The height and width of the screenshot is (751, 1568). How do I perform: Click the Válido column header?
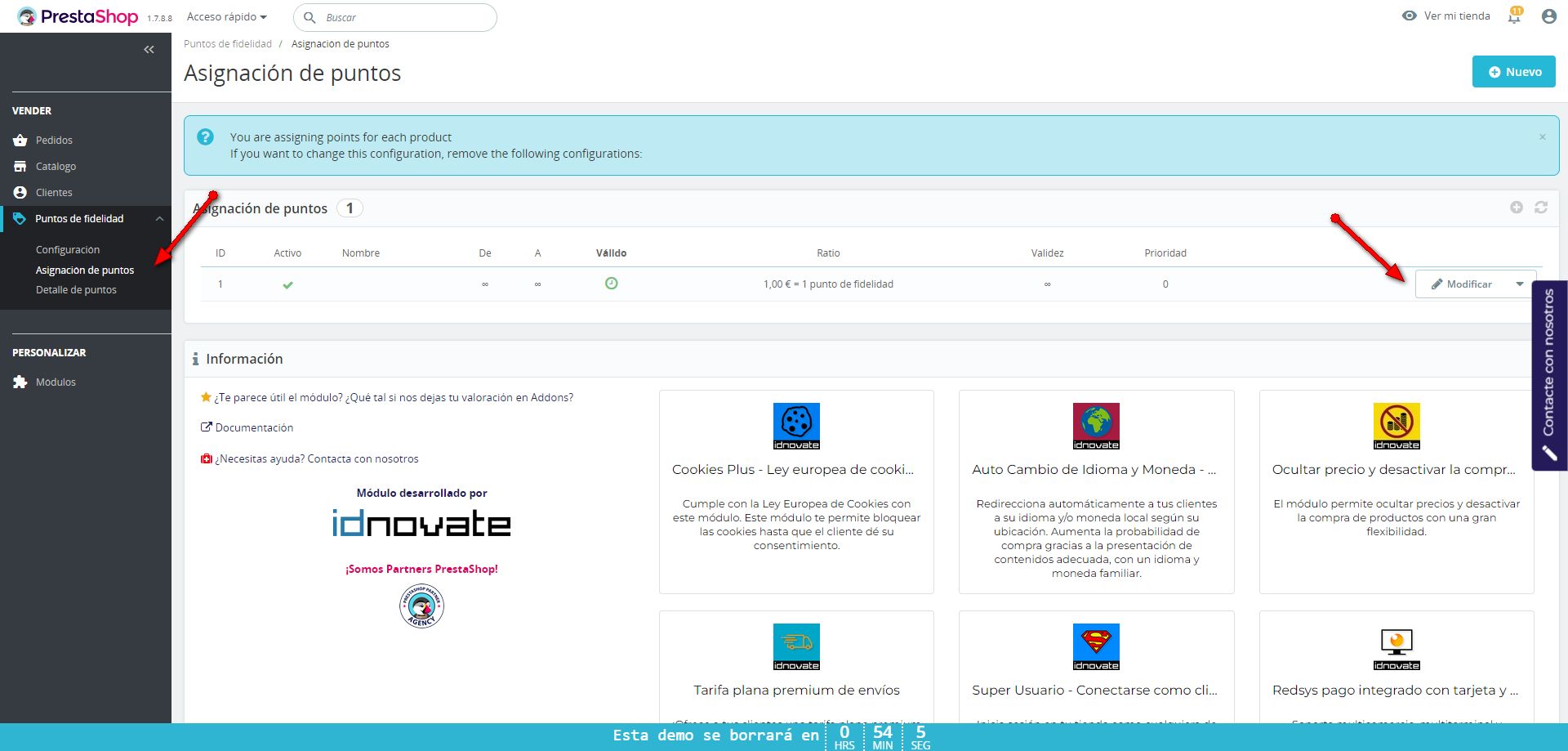click(x=612, y=253)
